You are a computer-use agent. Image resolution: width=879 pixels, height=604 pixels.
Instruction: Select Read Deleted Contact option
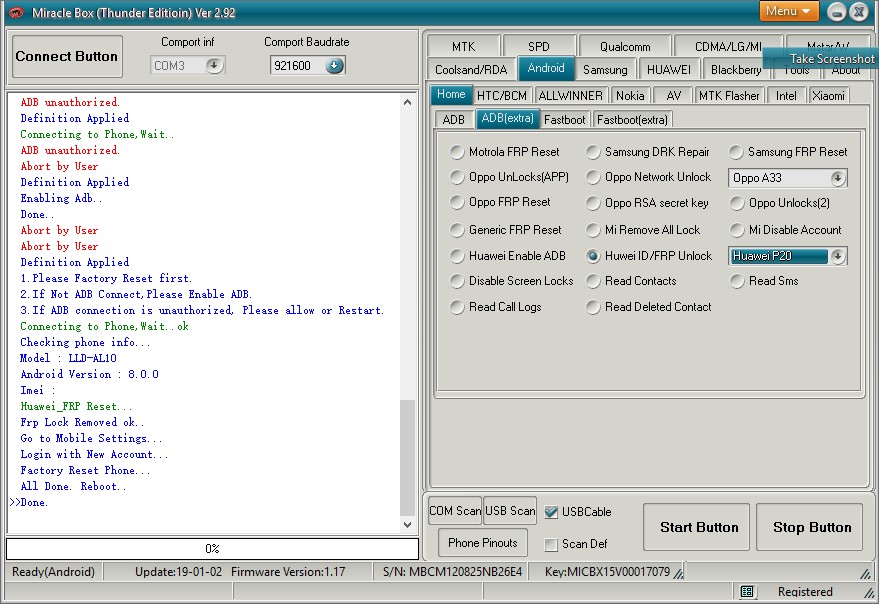(x=649, y=307)
